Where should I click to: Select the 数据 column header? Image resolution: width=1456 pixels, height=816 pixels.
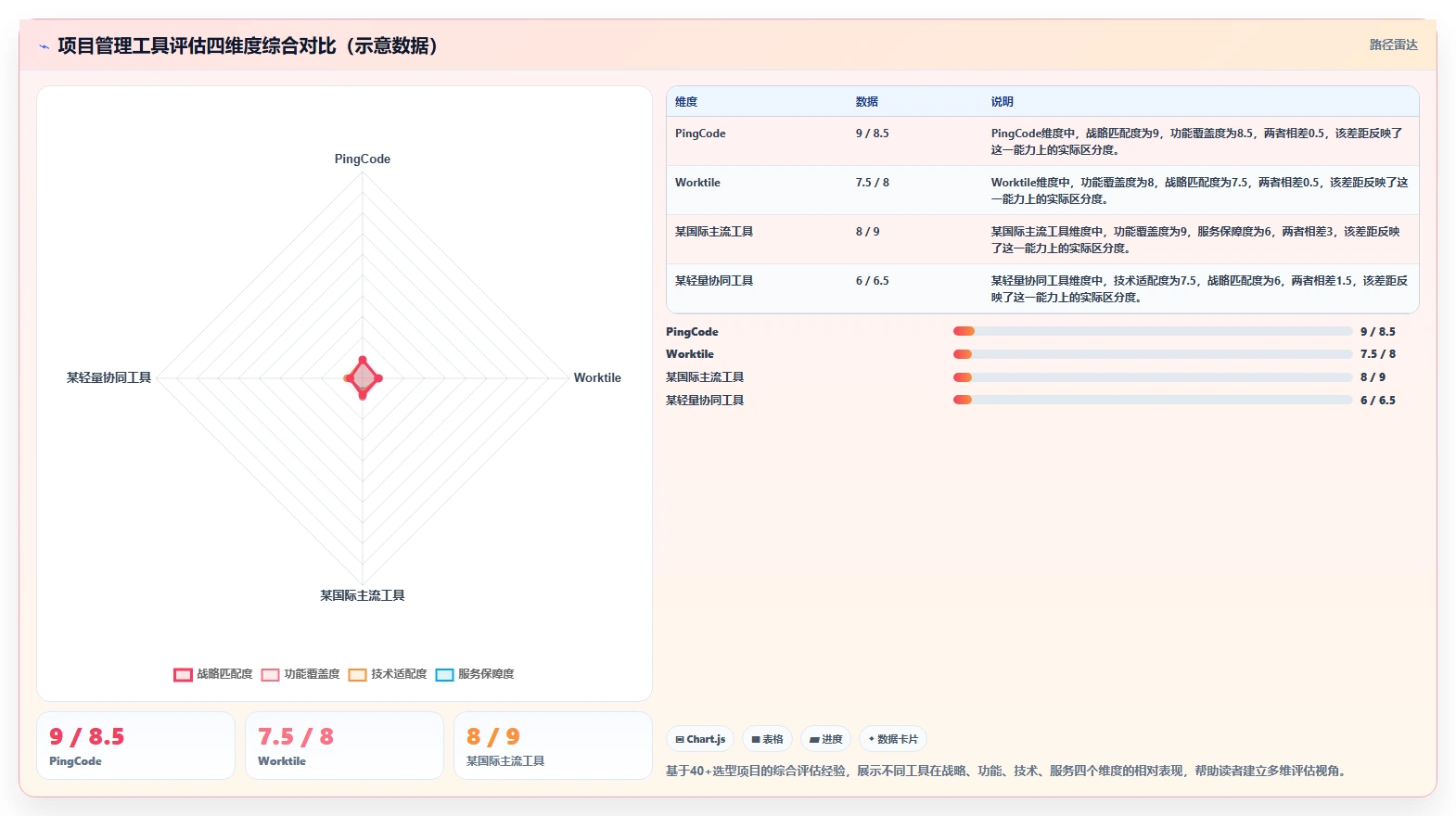(867, 102)
